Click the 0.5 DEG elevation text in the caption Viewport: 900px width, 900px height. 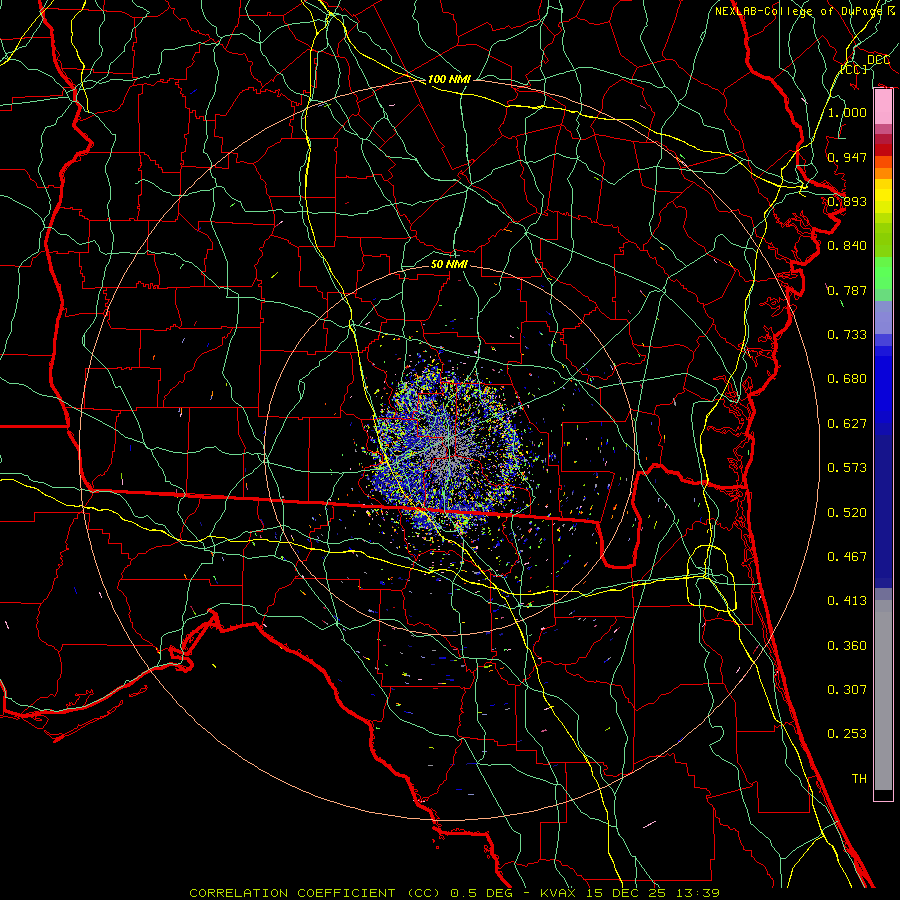tap(481, 893)
